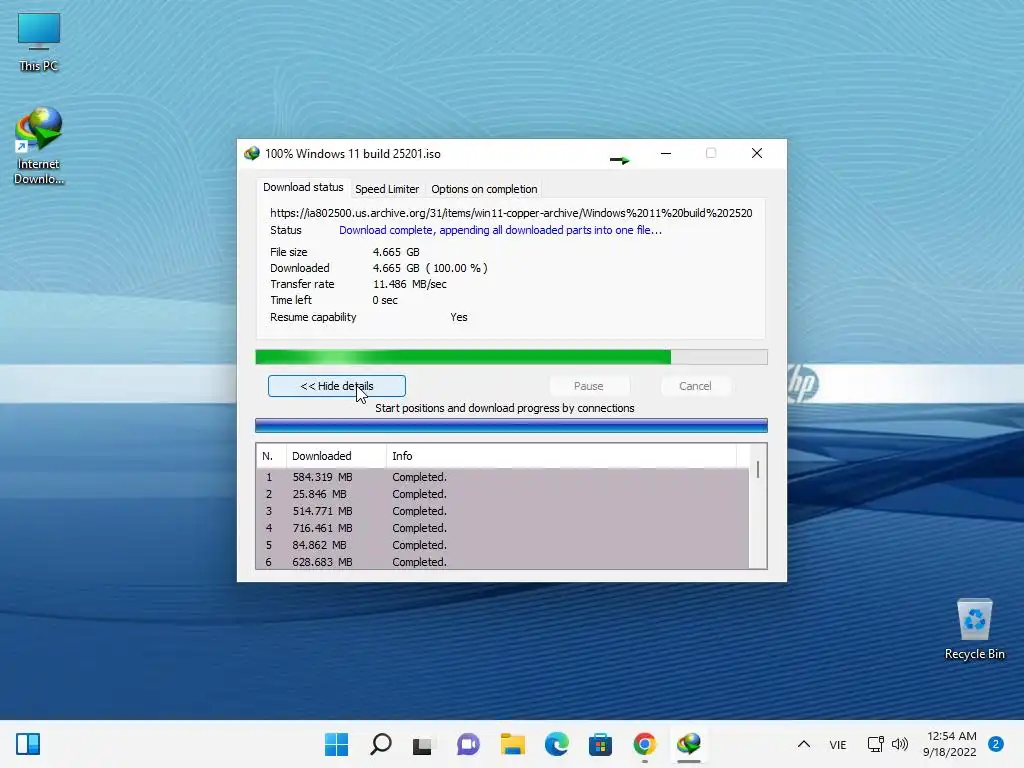
Task: Click the N. column header
Action: coord(270,456)
